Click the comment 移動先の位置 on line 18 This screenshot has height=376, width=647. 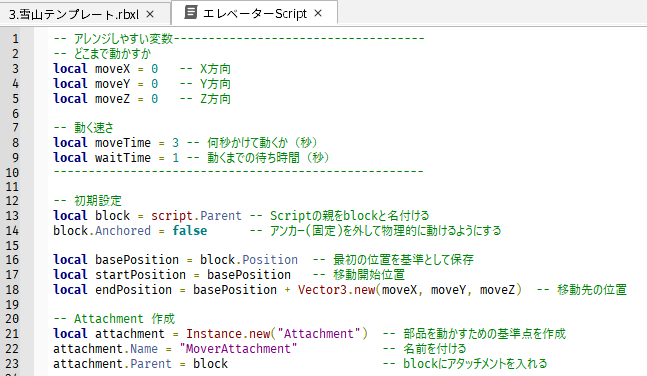click(x=592, y=290)
